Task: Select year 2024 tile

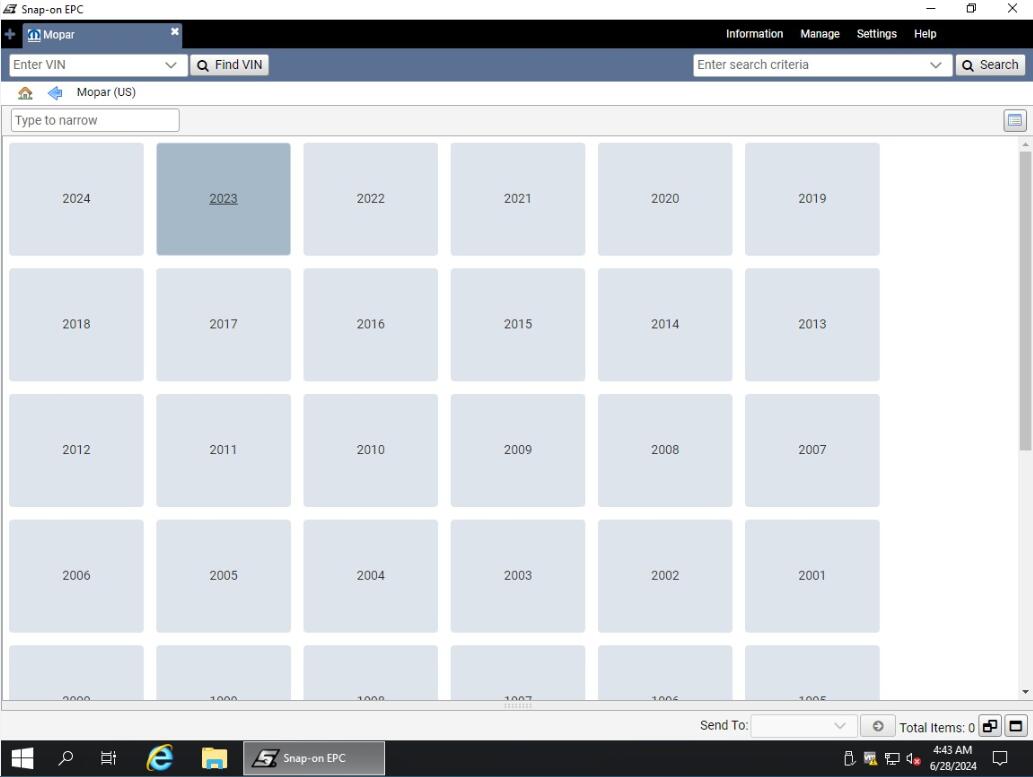Action: [x=76, y=199]
